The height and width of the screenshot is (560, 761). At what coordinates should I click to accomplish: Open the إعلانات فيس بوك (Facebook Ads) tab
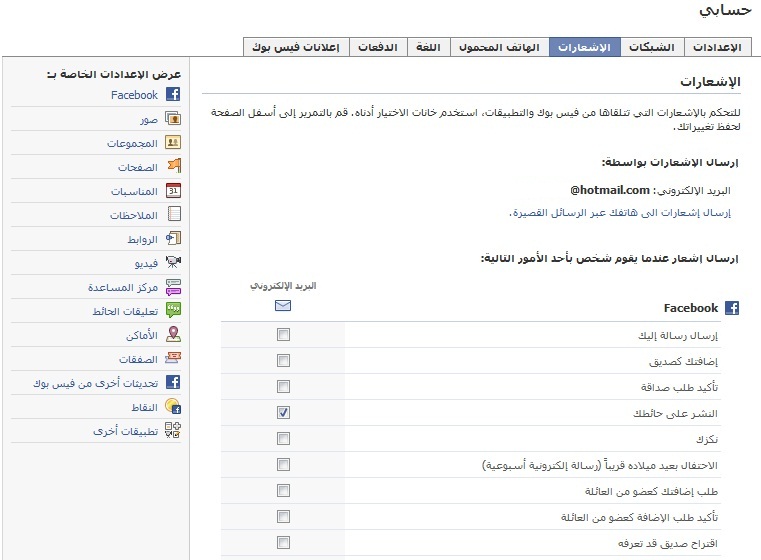(x=295, y=47)
